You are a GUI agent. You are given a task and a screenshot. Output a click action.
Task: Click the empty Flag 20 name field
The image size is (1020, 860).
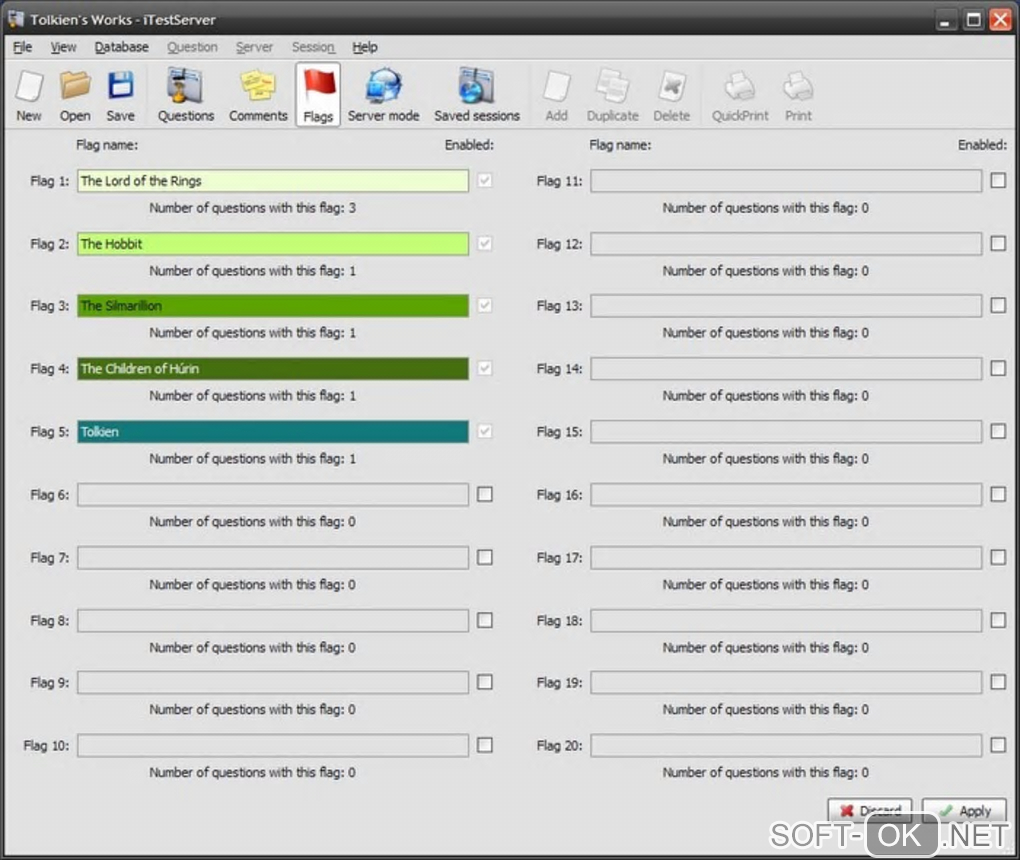point(786,746)
